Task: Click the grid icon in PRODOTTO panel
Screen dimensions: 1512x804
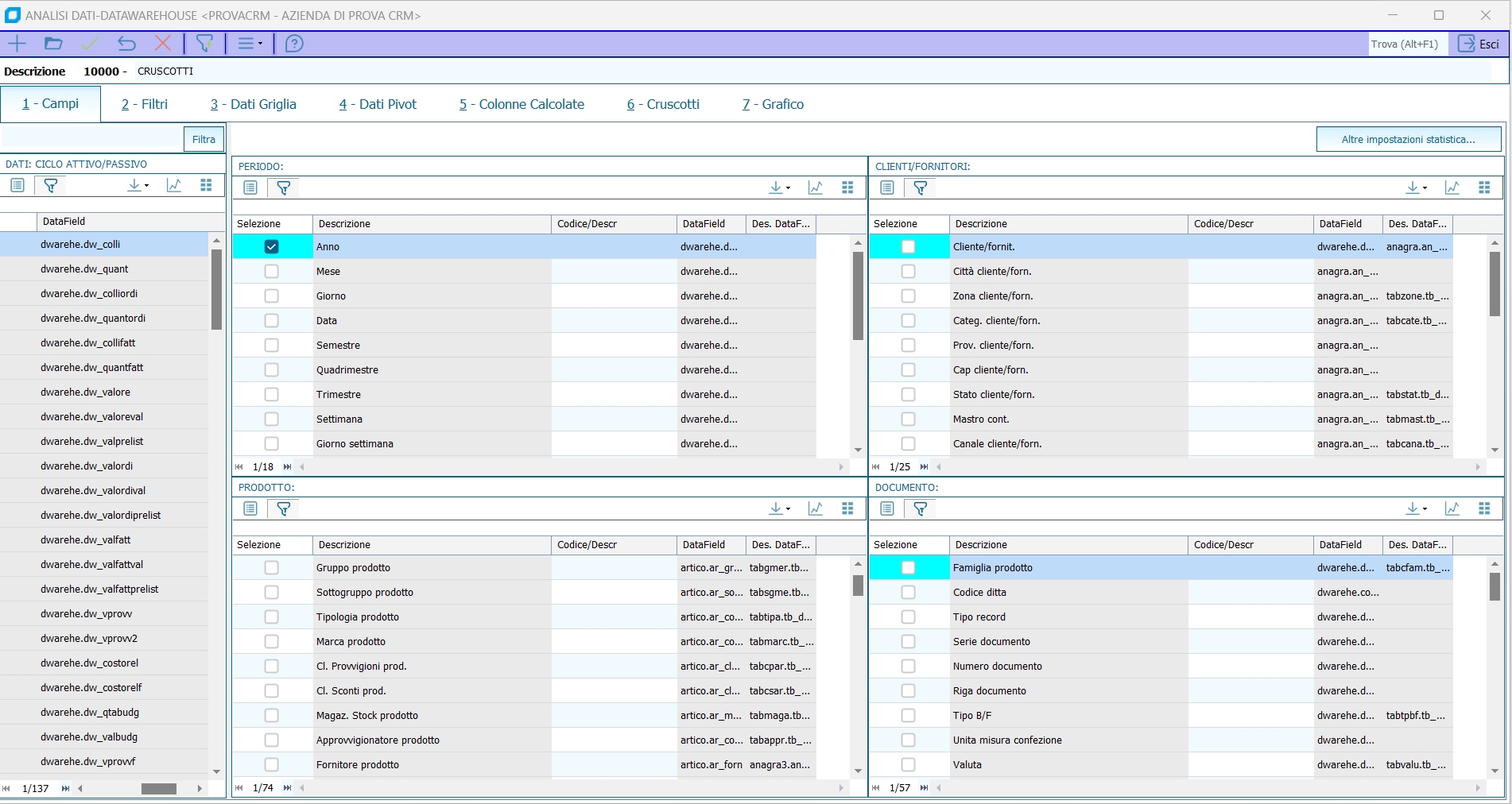Action: [847, 508]
